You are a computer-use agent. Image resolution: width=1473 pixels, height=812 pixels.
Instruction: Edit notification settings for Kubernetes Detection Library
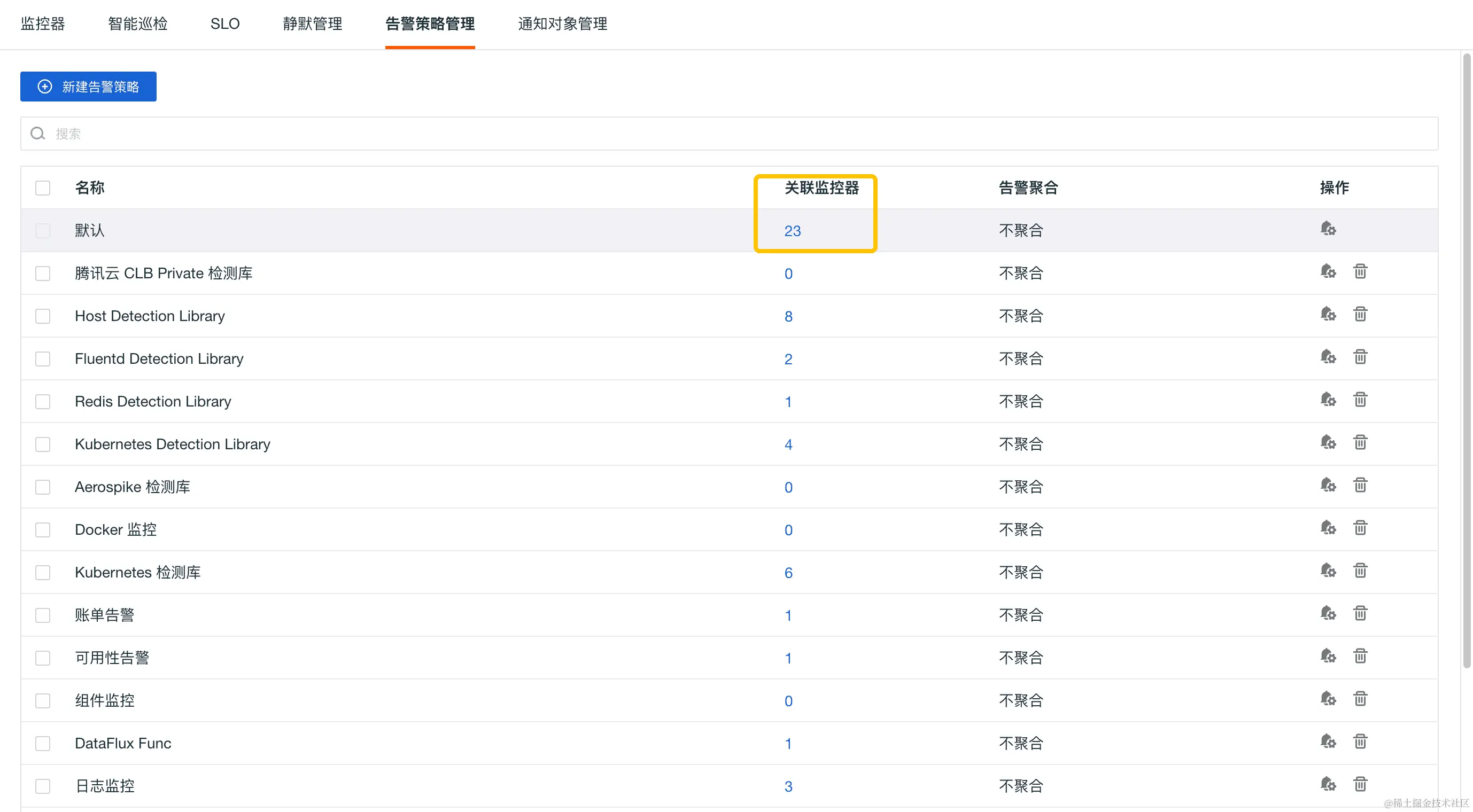1328,443
